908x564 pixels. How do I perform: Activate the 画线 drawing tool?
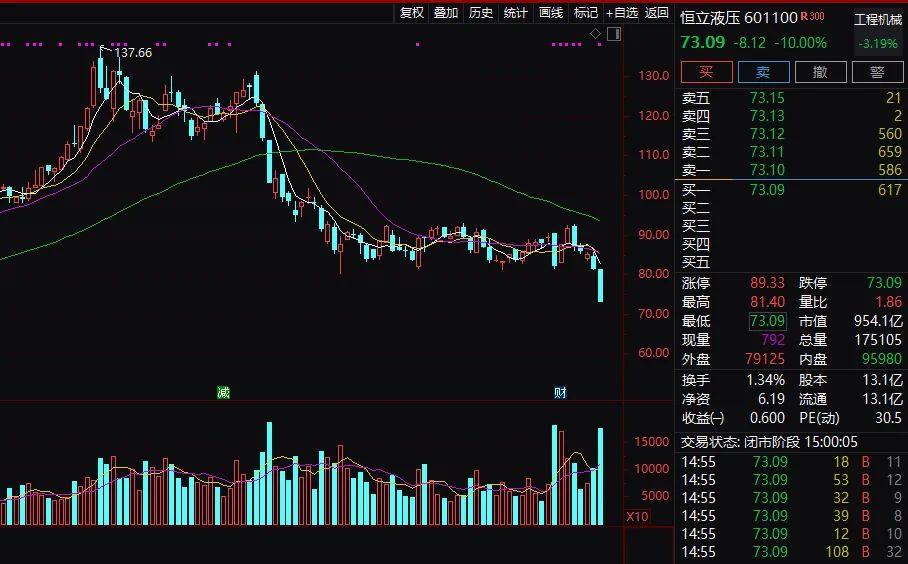tap(551, 13)
